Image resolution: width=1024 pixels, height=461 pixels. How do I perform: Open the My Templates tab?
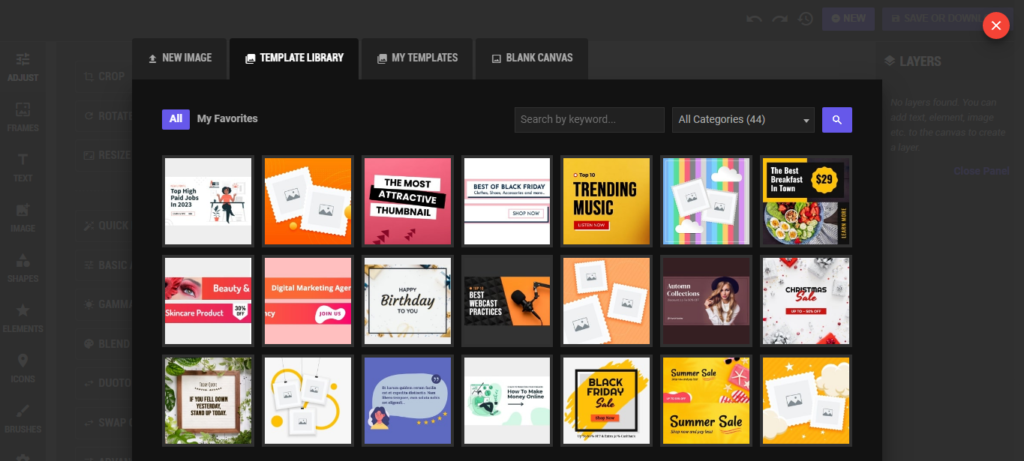click(417, 58)
